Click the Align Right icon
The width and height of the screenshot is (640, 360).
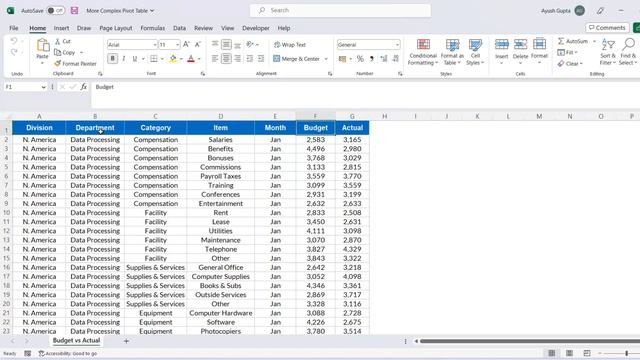point(238,59)
